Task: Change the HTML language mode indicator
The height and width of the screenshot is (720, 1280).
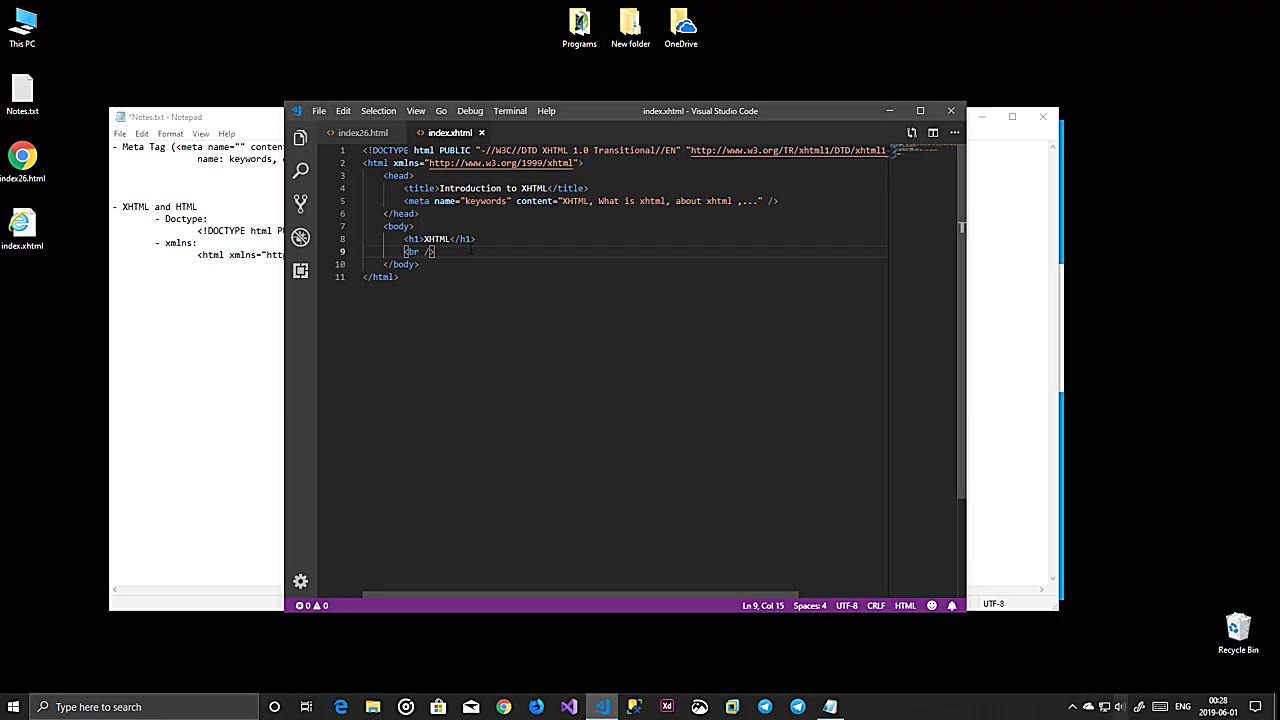Action: tap(904, 605)
